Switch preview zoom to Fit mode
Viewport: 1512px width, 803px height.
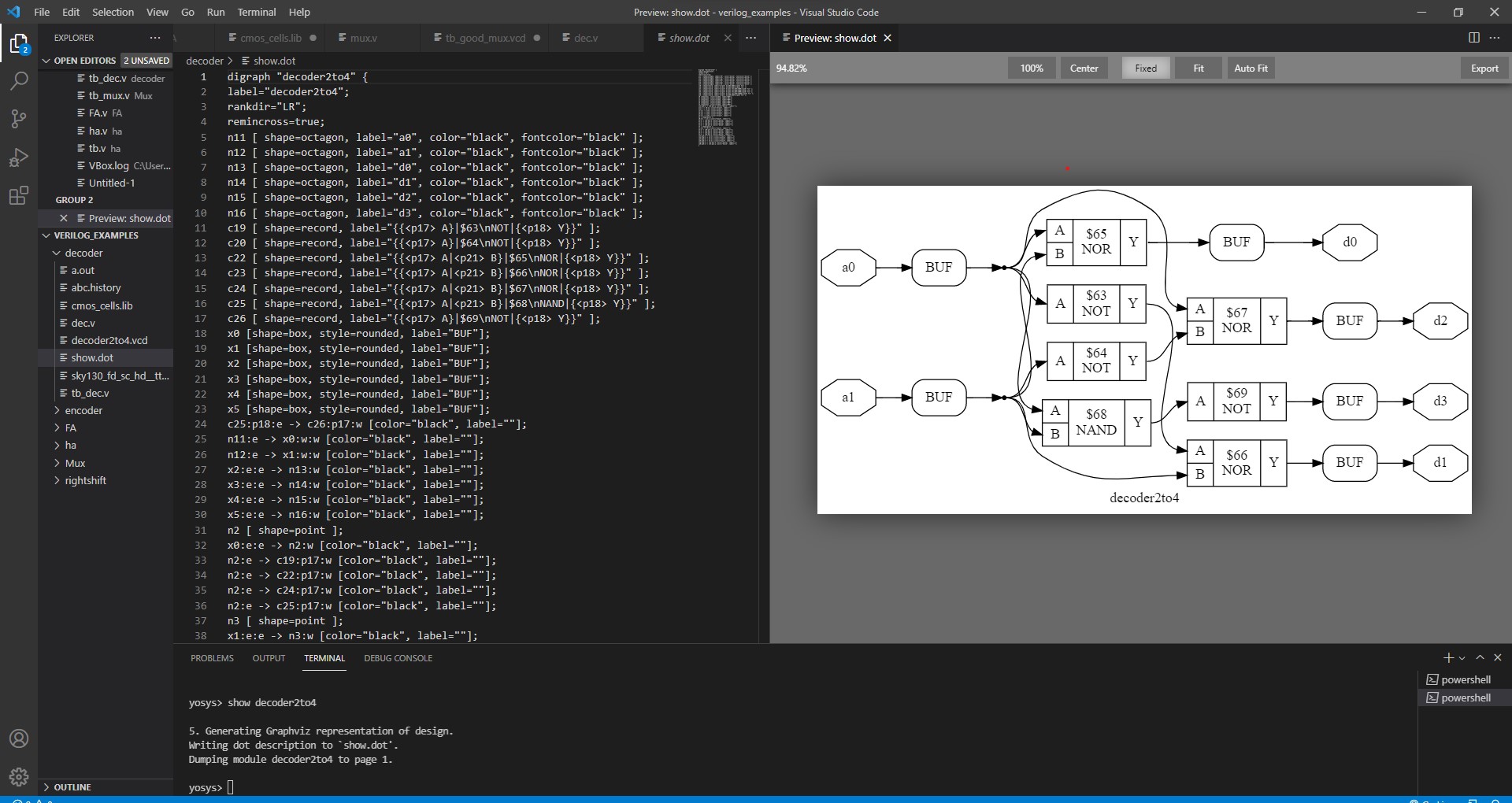tap(1197, 68)
